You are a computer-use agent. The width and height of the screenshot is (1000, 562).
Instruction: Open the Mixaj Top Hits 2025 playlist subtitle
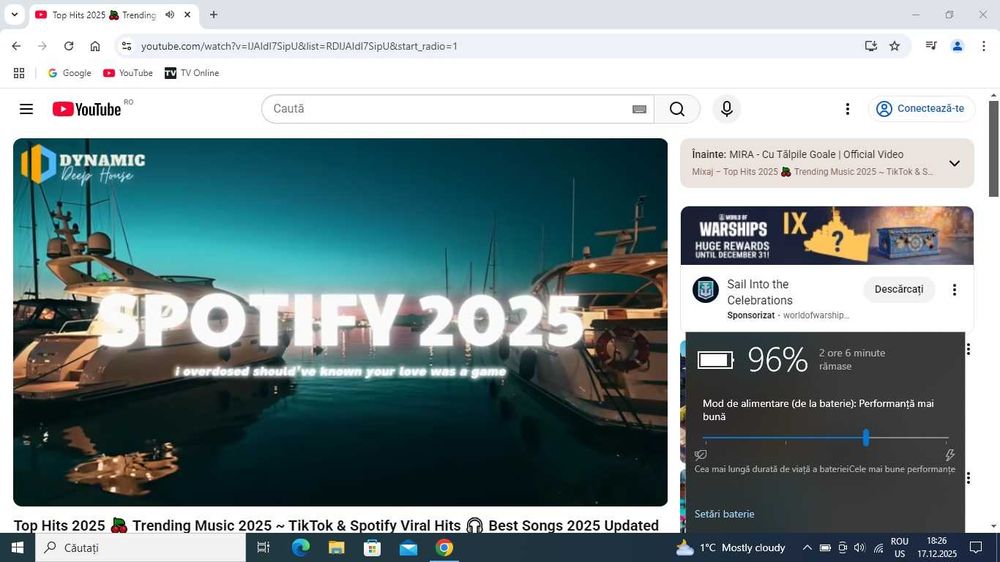pos(813,172)
